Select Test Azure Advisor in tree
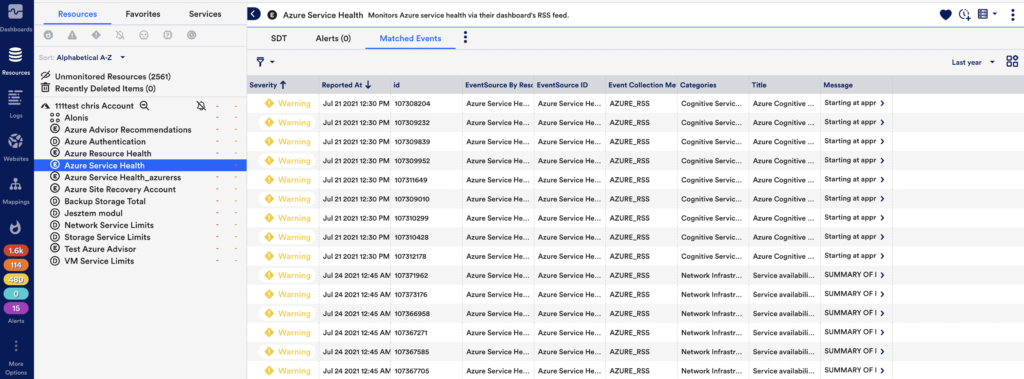The image size is (1024, 379). 101,249
